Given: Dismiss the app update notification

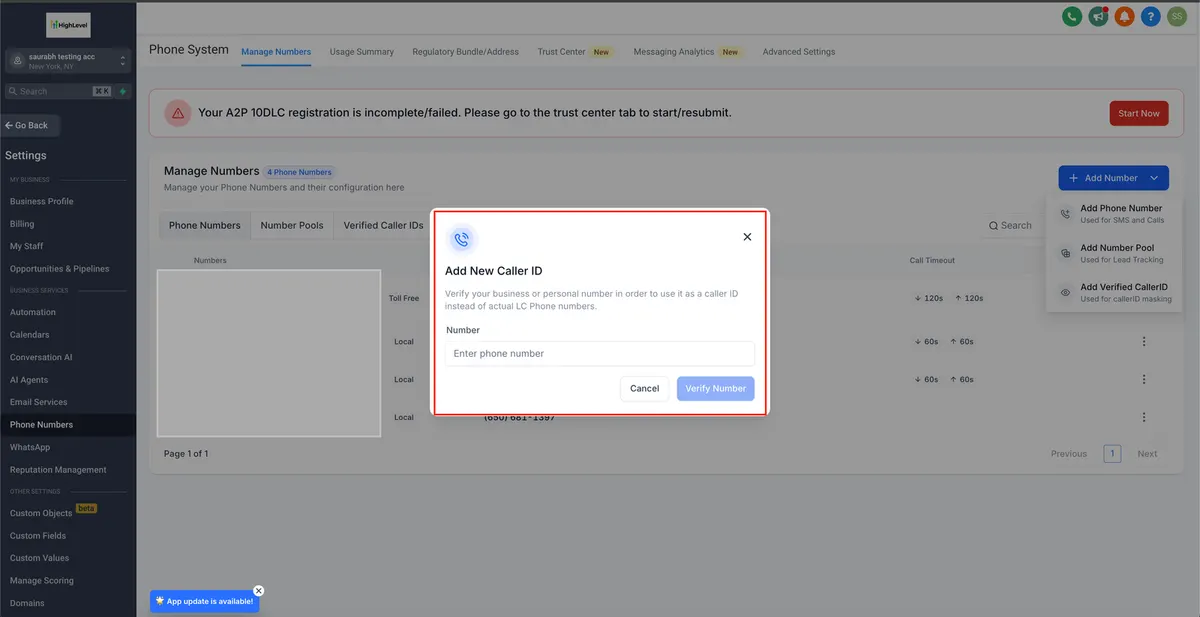Looking at the screenshot, I should click(258, 590).
